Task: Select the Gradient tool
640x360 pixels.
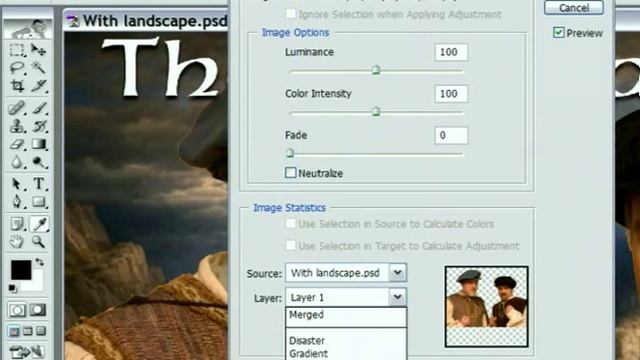Action: tap(39, 144)
